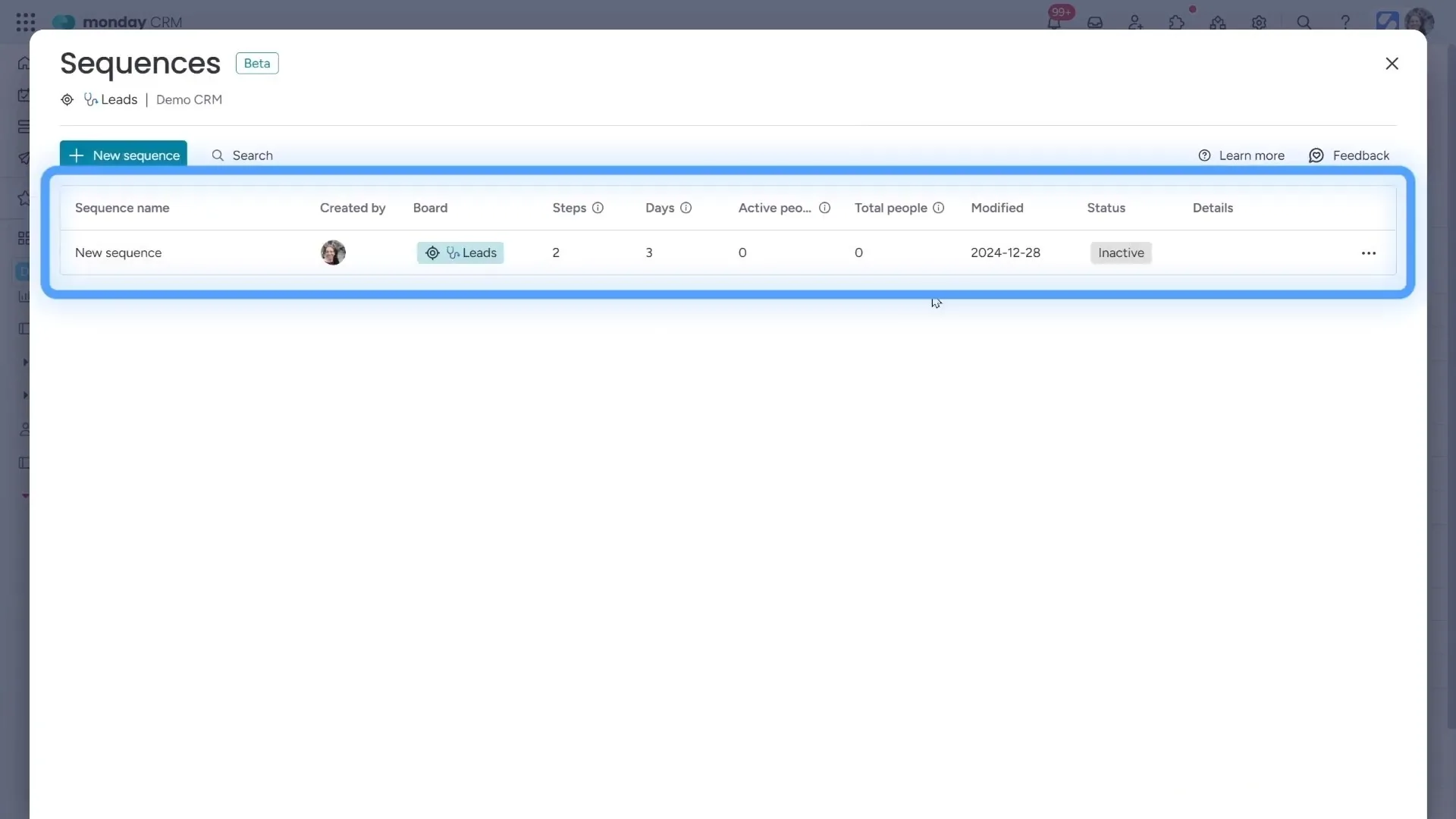
Task: Click the Total people info icon
Action: click(938, 208)
